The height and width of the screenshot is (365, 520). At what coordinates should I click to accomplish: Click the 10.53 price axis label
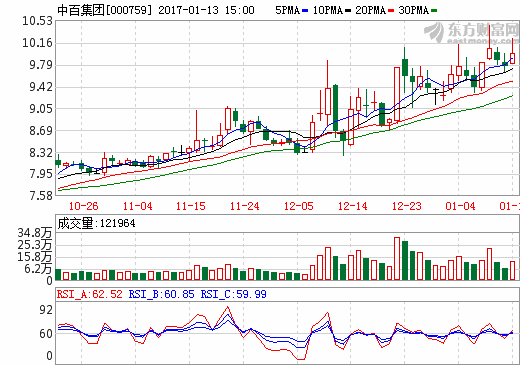tap(37, 21)
